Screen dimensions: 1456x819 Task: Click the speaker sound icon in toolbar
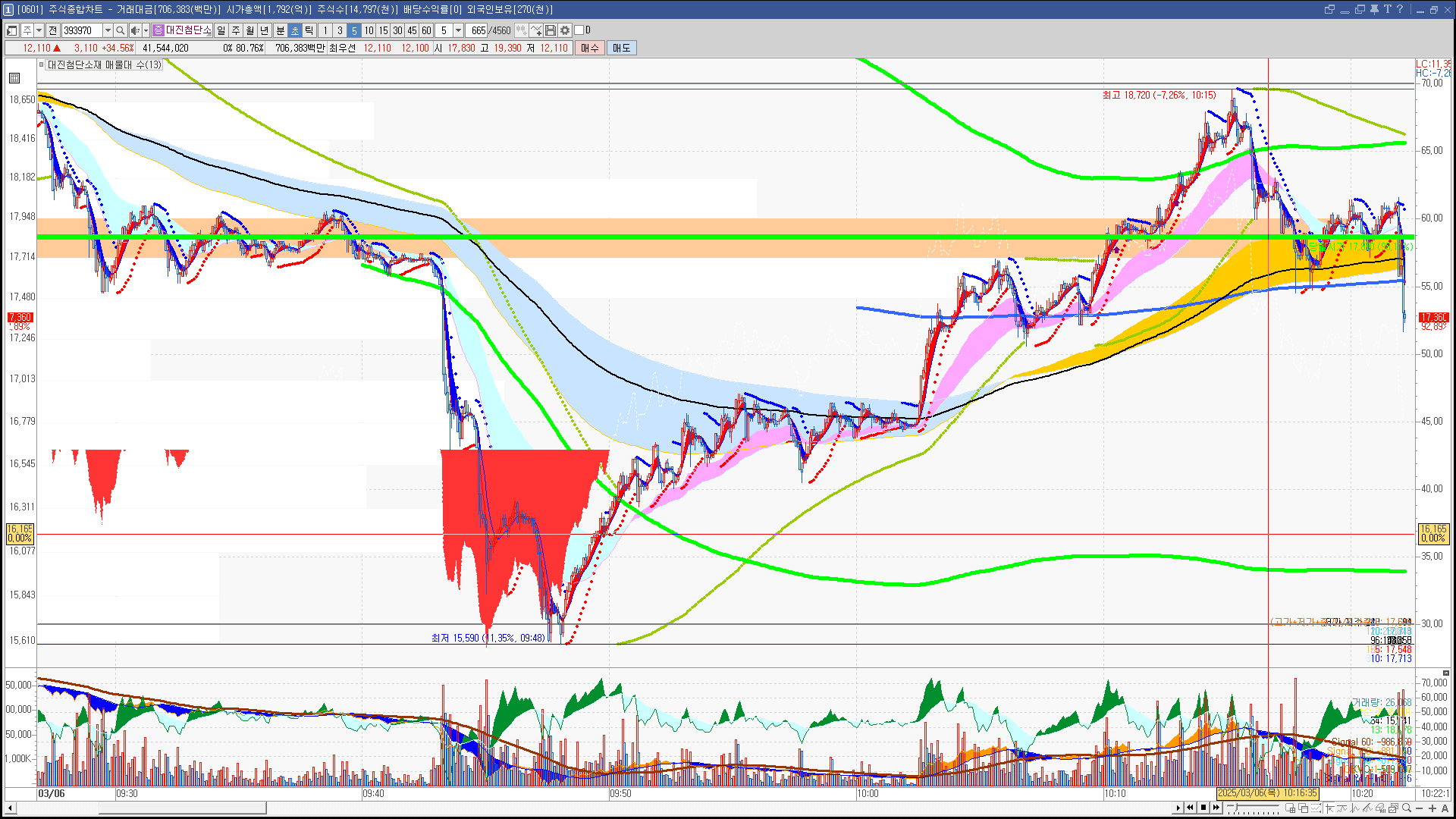coord(134,30)
